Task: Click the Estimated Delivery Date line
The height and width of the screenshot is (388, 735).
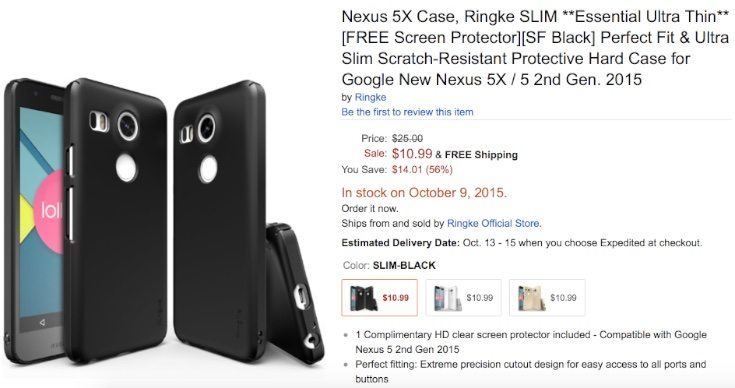Action: (x=522, y=243)
